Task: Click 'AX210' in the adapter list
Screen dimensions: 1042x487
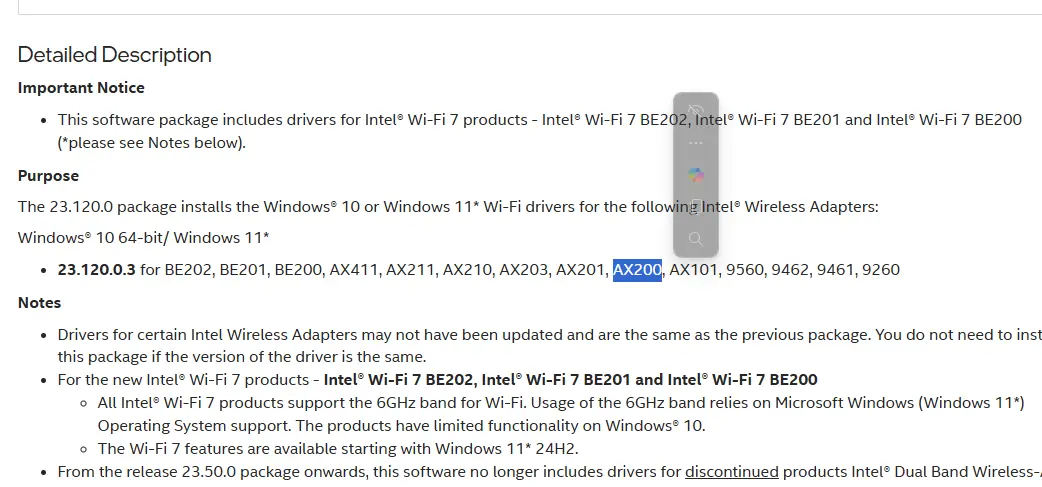Action: 467,270
